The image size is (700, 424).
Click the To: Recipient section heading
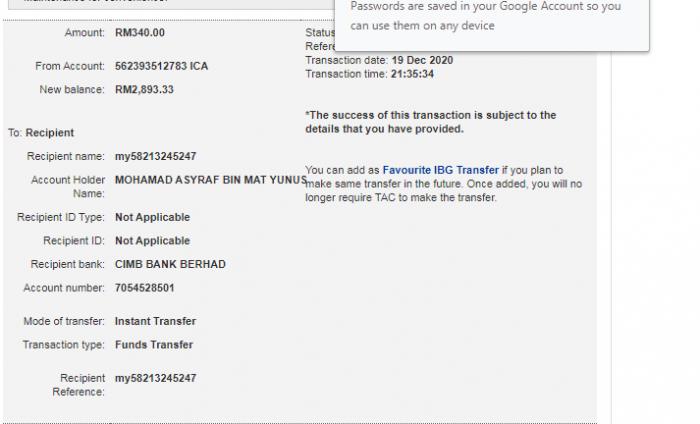pyautogui.click(x=41, y=133)
